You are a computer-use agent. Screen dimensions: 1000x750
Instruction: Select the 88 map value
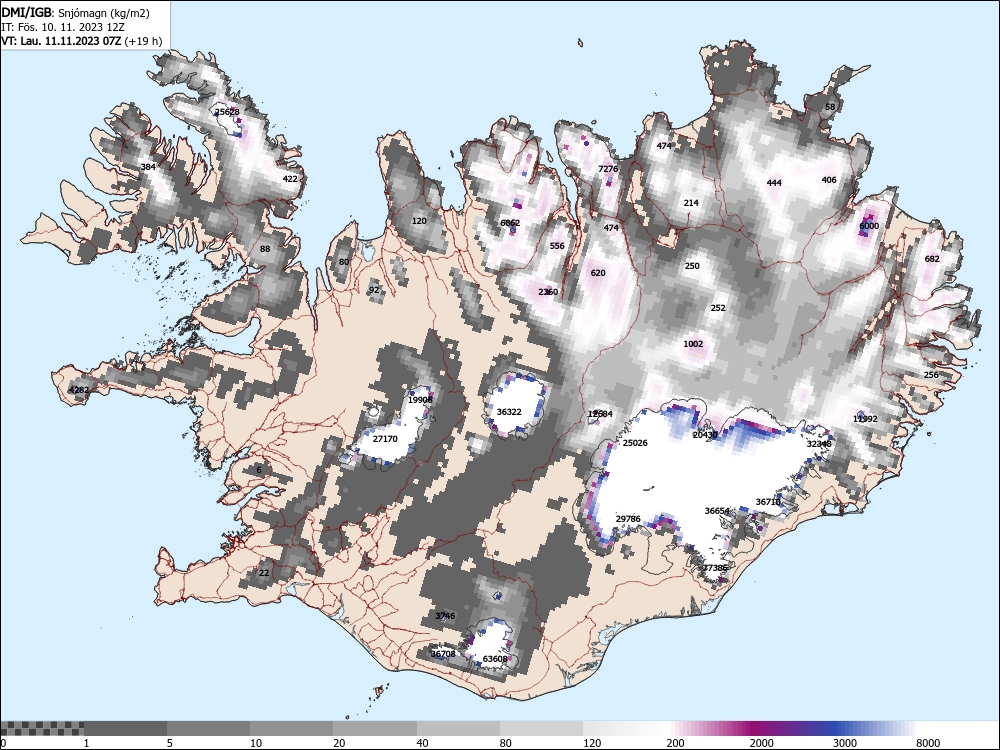pos(265,249)
